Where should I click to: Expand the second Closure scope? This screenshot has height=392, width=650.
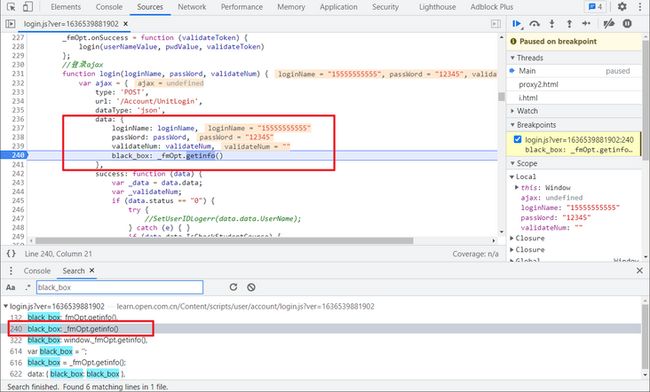pyautogui.click(x=512, y=249)
